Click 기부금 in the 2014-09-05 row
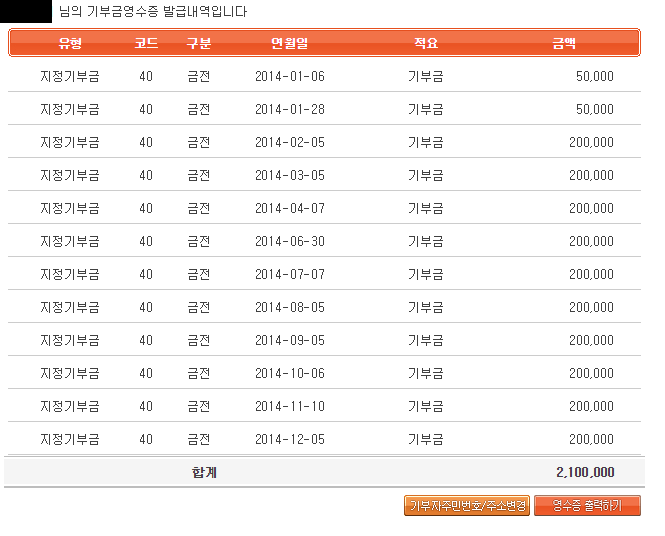 point(426,341)
